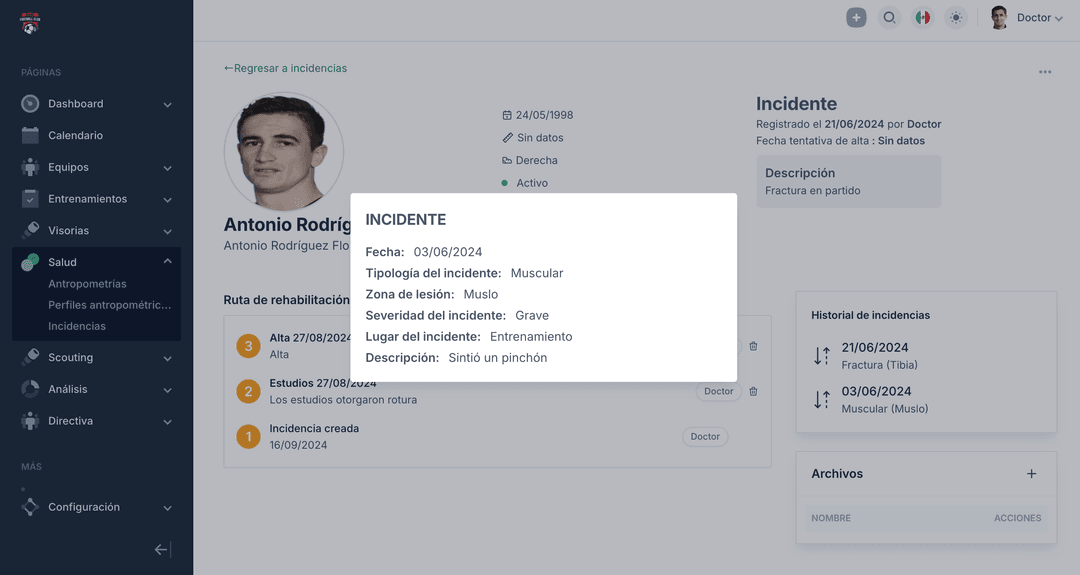Viewport: 1080px width, 575px height.
Task: Expand the Entrenamientos menu chevron
Action: pos(167,200)
